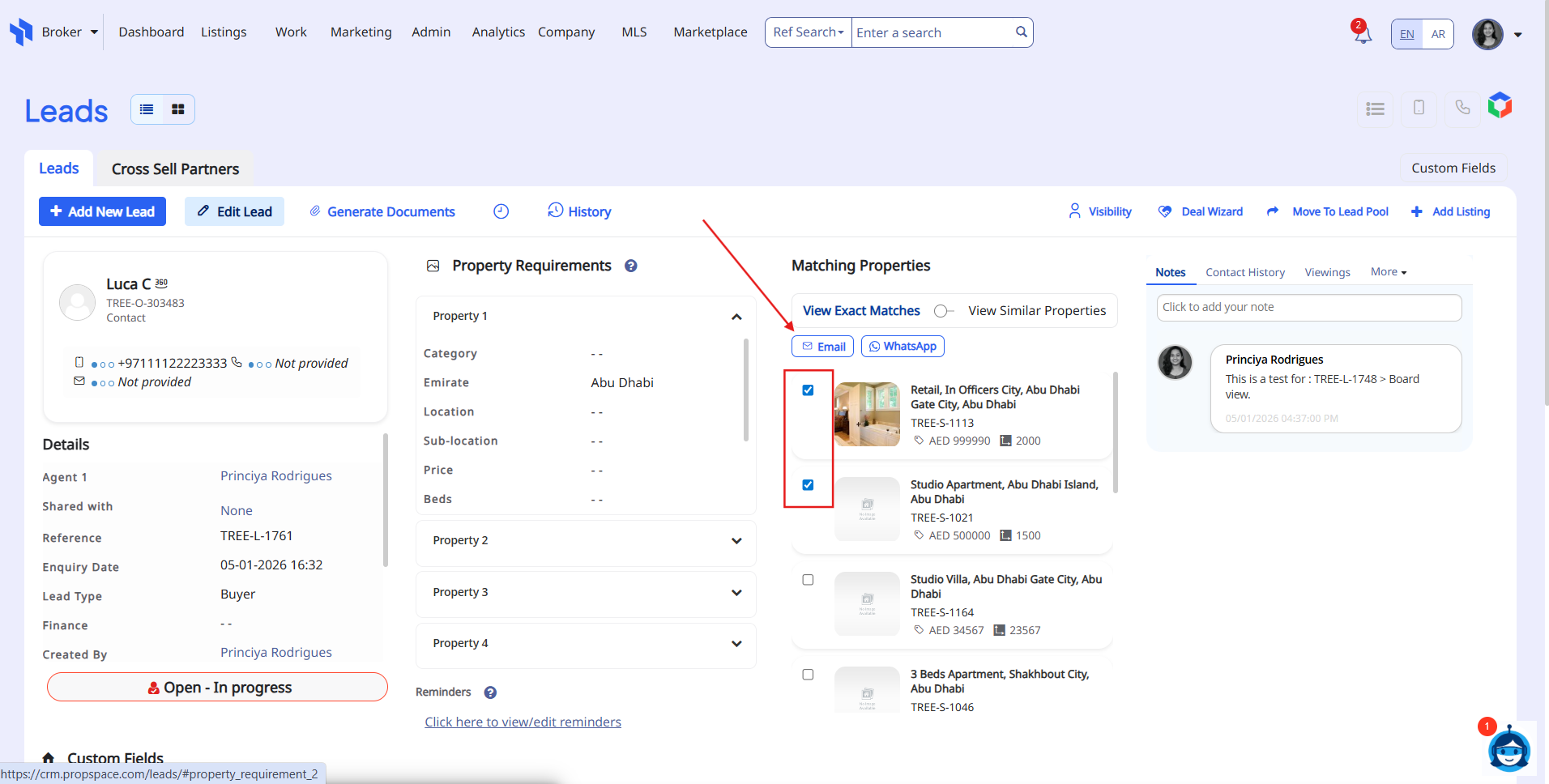Click the mobile device icon

(x=1419, y=108)
